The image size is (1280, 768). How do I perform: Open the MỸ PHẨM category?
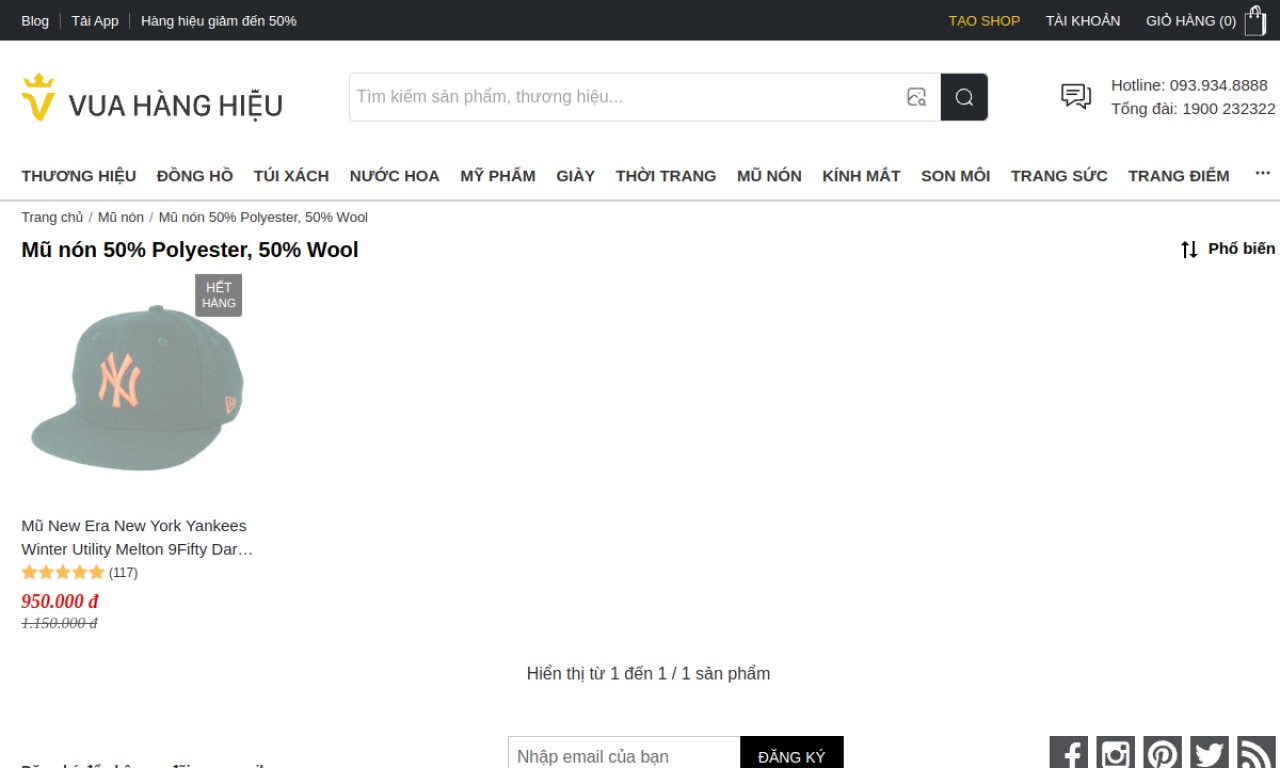click(498, 176)
